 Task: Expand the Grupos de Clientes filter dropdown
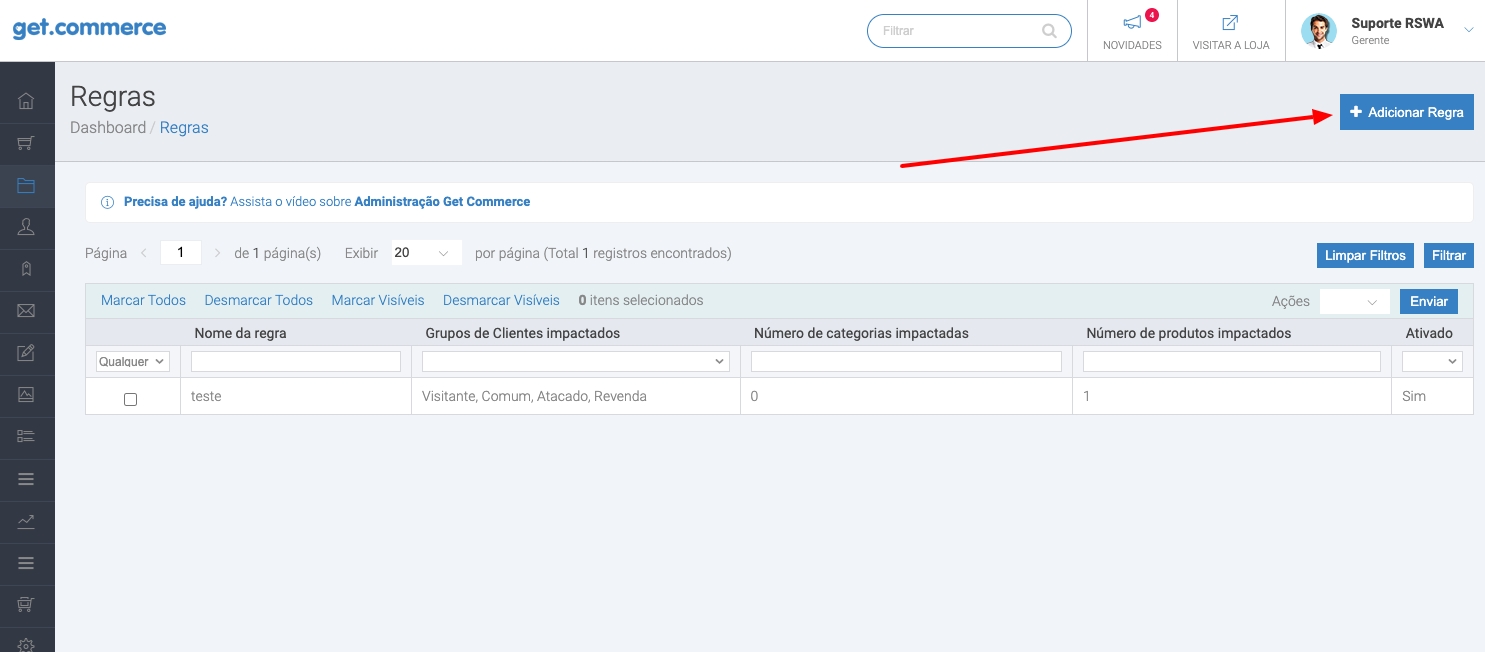(575, 362)
